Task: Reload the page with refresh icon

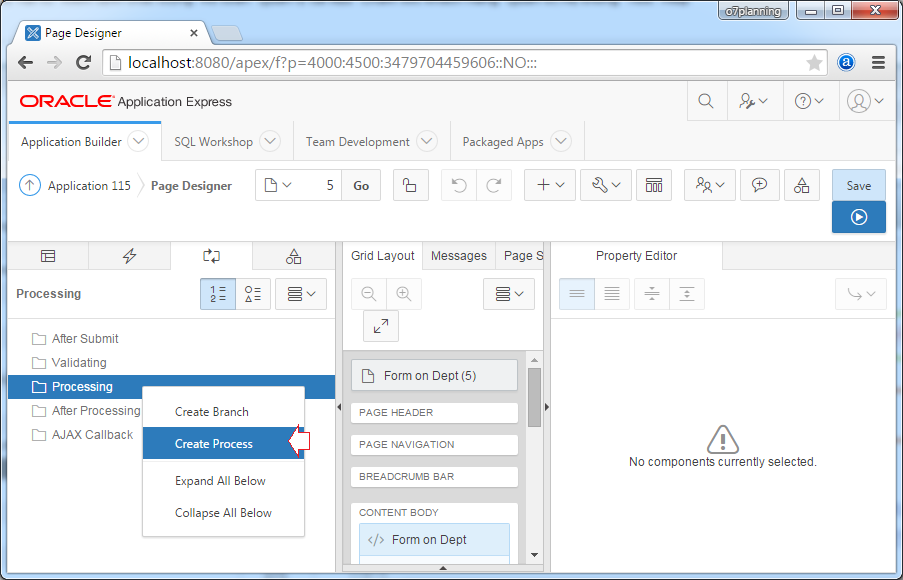Action: (84, 62)
